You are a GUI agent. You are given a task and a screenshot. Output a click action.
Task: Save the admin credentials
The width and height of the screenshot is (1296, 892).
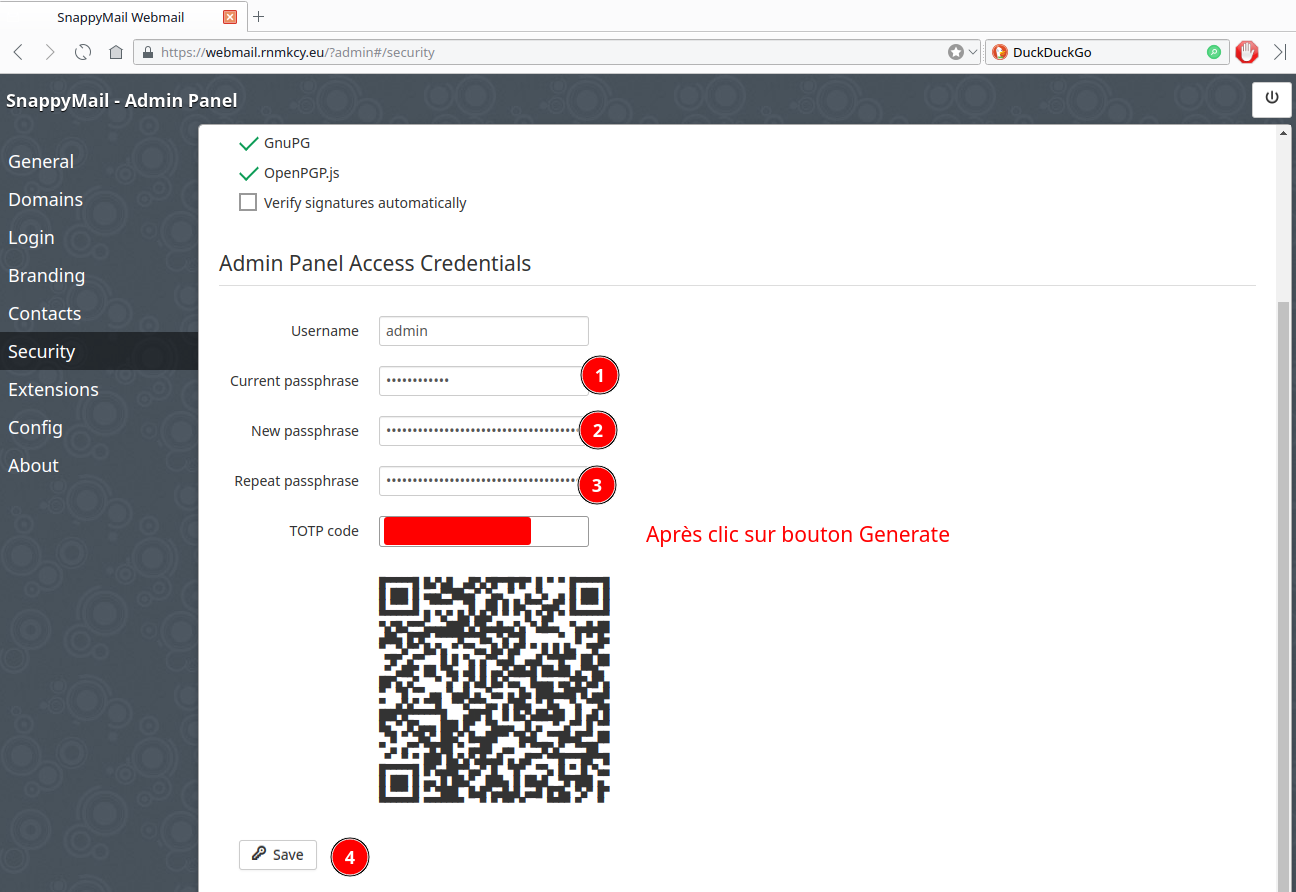point(278,855)
